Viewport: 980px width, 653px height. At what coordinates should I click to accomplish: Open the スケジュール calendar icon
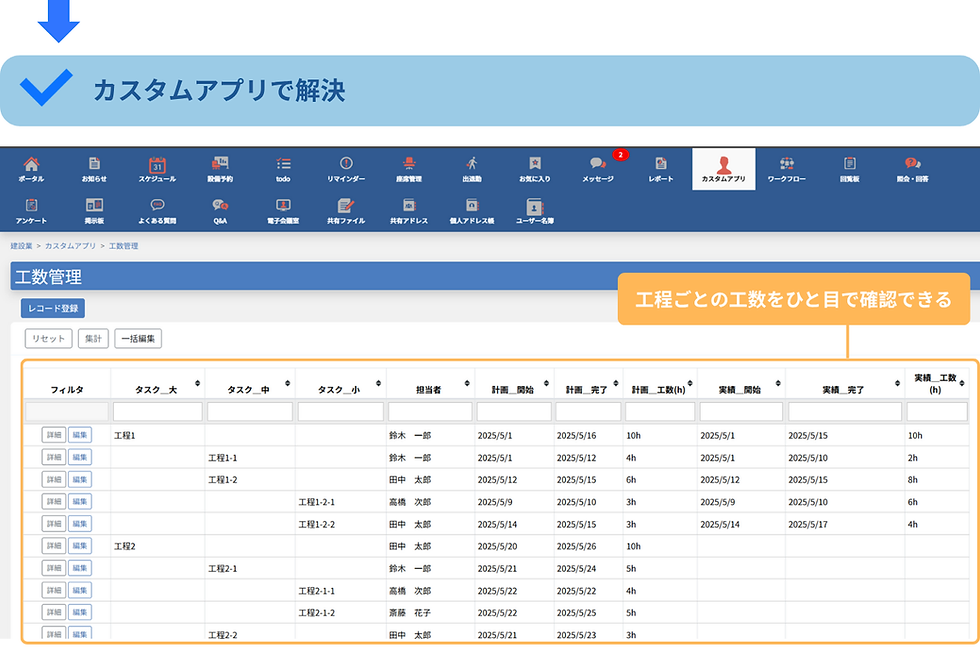157,169
